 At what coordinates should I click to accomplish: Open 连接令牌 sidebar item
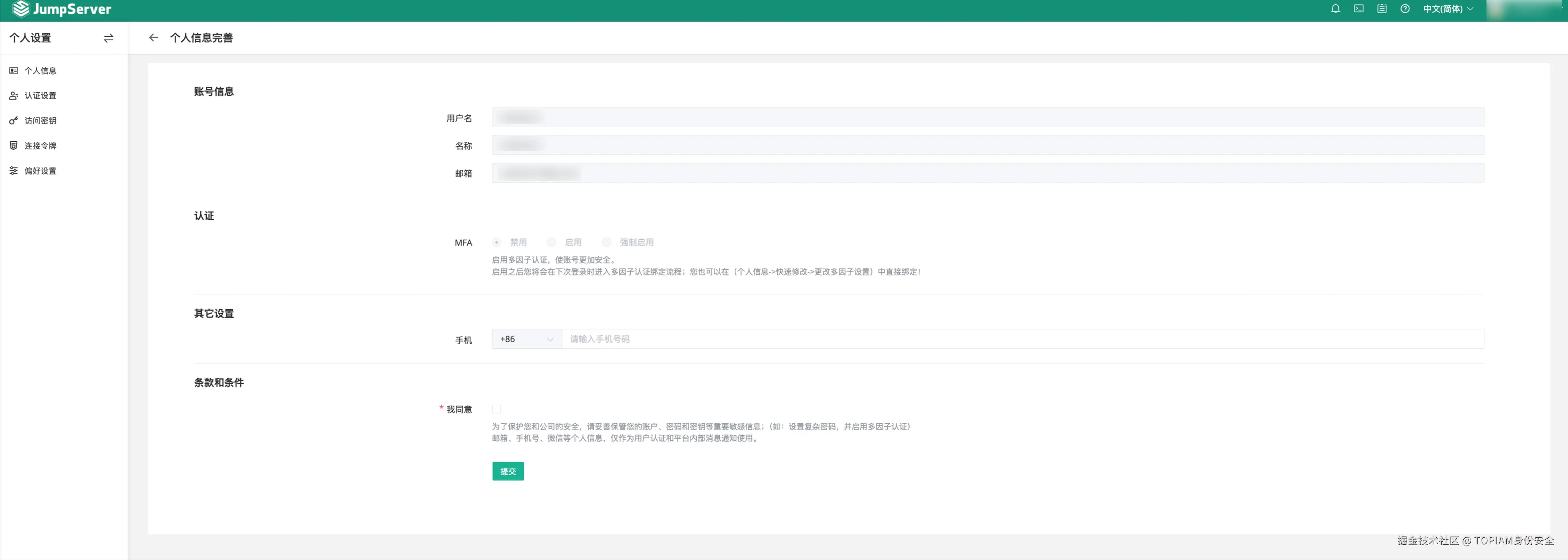(x=40, y=146)
